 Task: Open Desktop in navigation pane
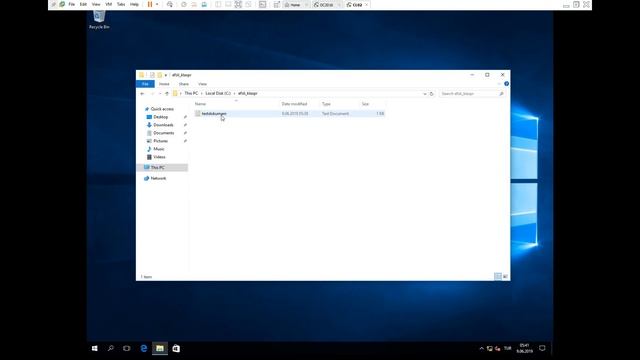(160, 117)
